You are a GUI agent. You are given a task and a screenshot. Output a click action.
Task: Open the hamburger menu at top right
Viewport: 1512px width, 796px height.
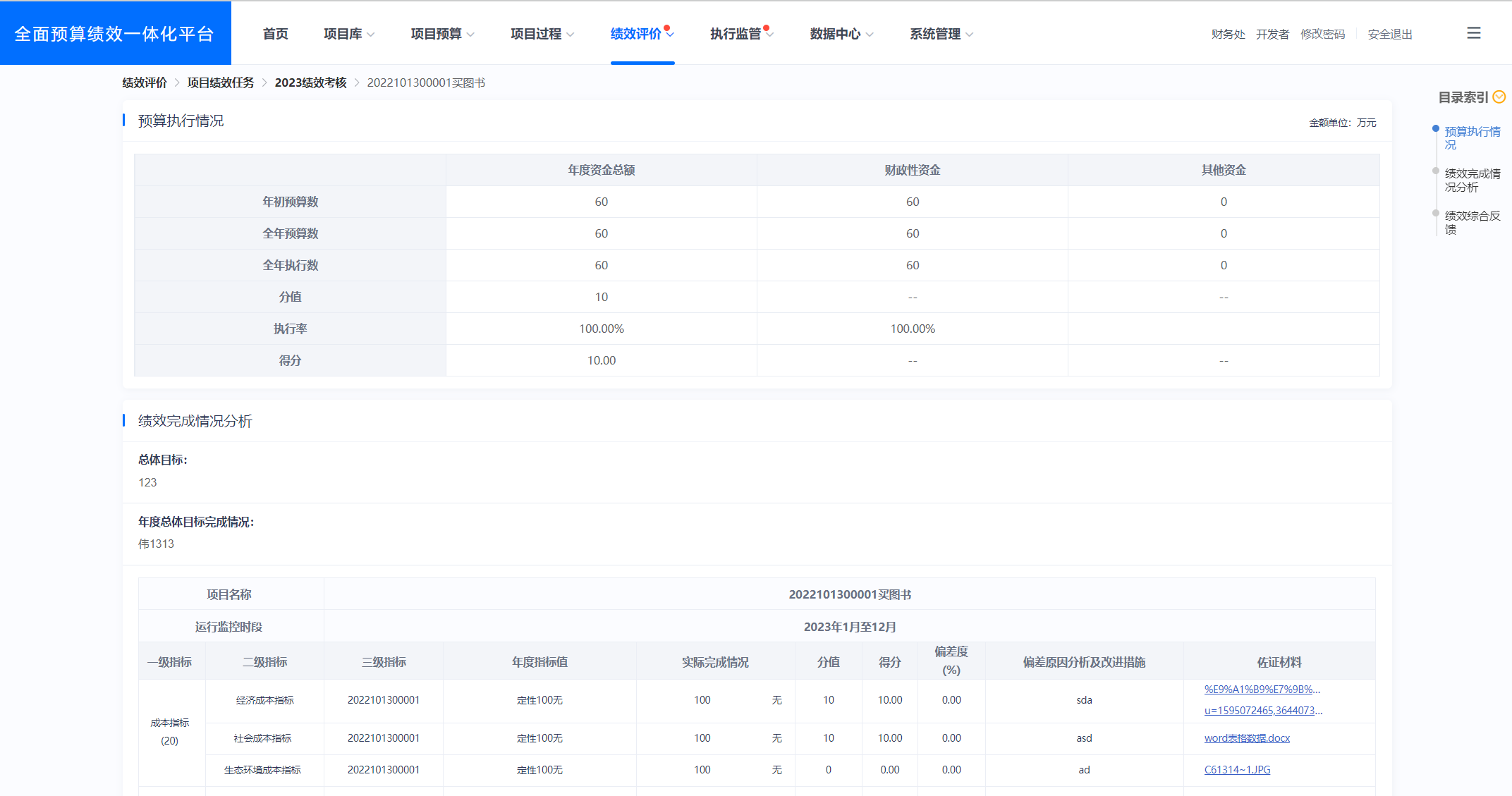click(x=1473, y=33)
